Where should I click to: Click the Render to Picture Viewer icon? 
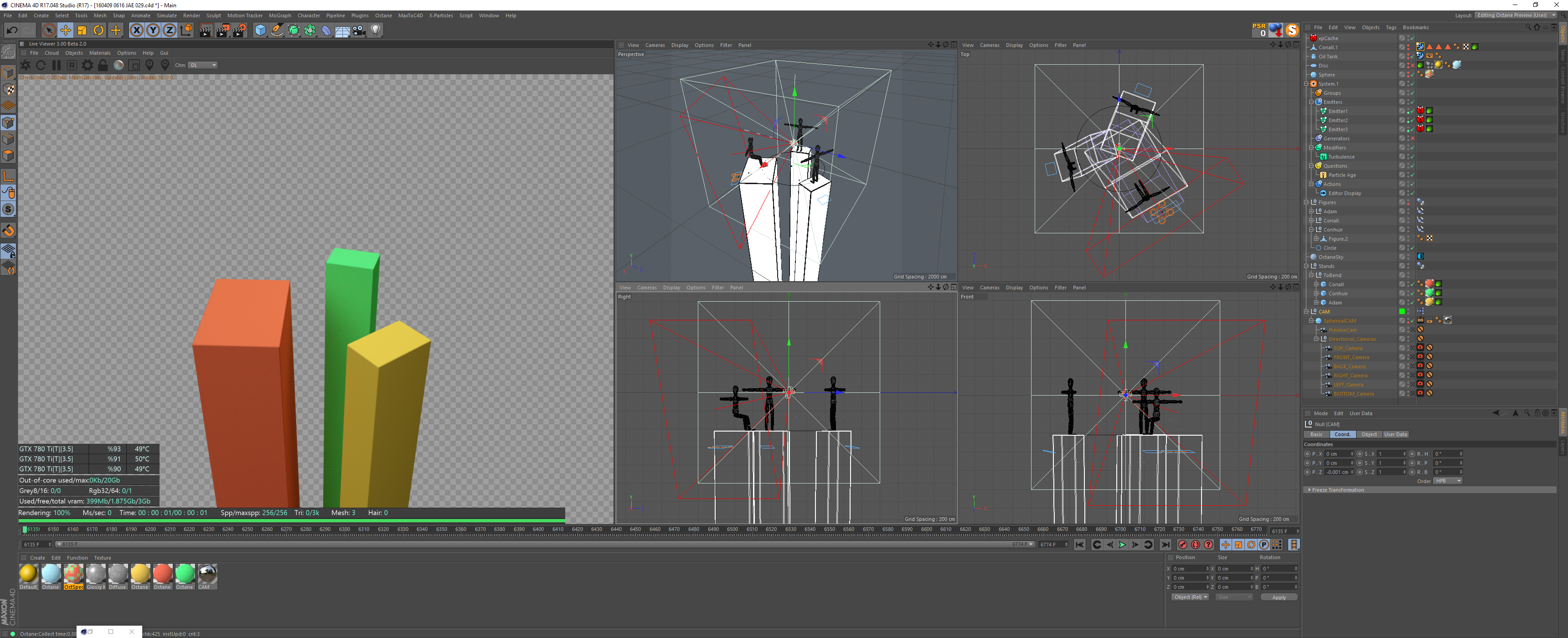pyautogui.click(x=222, y=30)
